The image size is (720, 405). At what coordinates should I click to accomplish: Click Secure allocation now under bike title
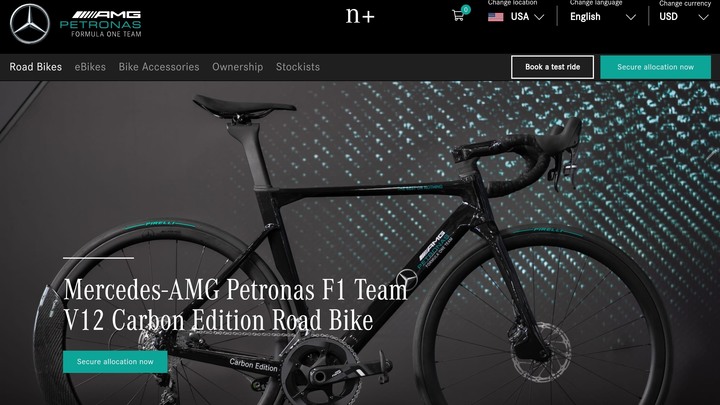pyautogui.click(x=115, y=362)
